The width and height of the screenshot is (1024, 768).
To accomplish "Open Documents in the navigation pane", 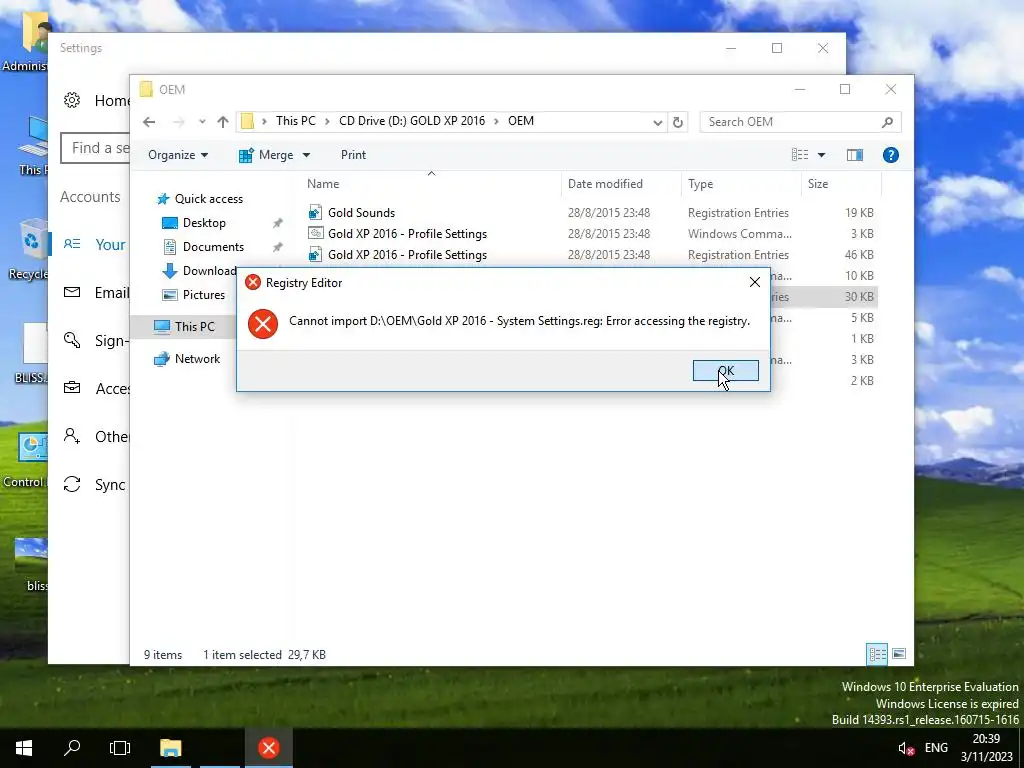I will pyautogui.click(x=213, y=247).
